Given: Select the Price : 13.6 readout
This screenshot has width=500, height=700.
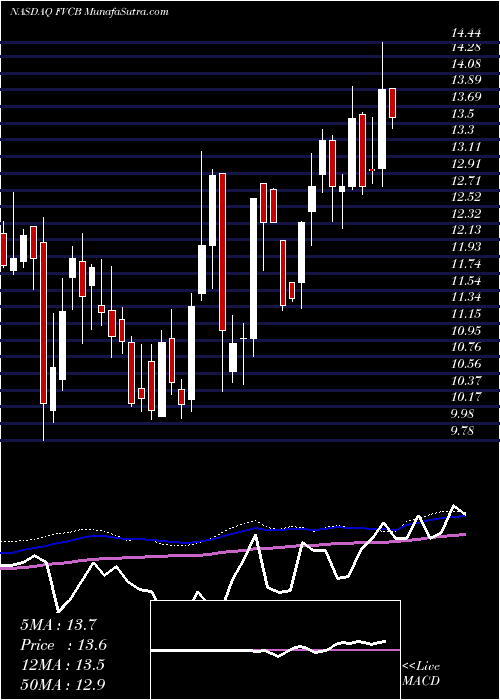Looking at the screenshot, I should [63, 645].
